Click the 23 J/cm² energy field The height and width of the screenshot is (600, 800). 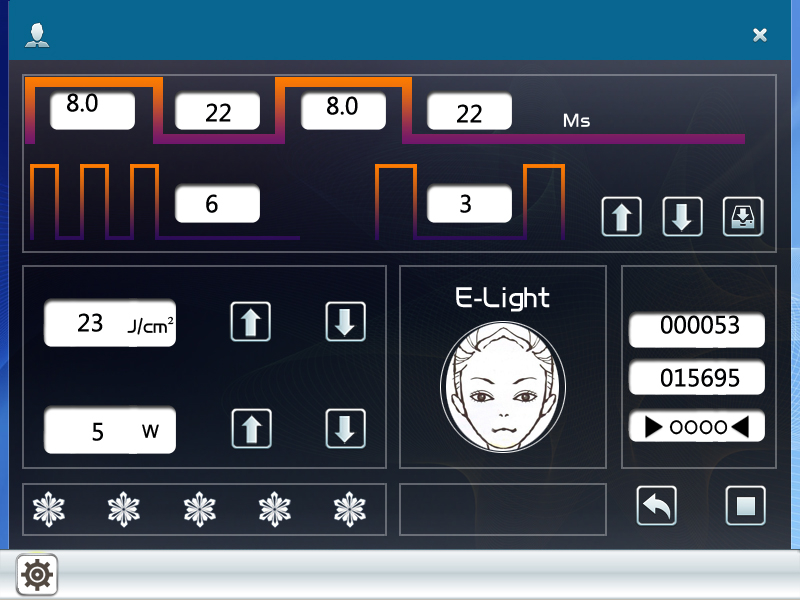click(x=110, y=324)
